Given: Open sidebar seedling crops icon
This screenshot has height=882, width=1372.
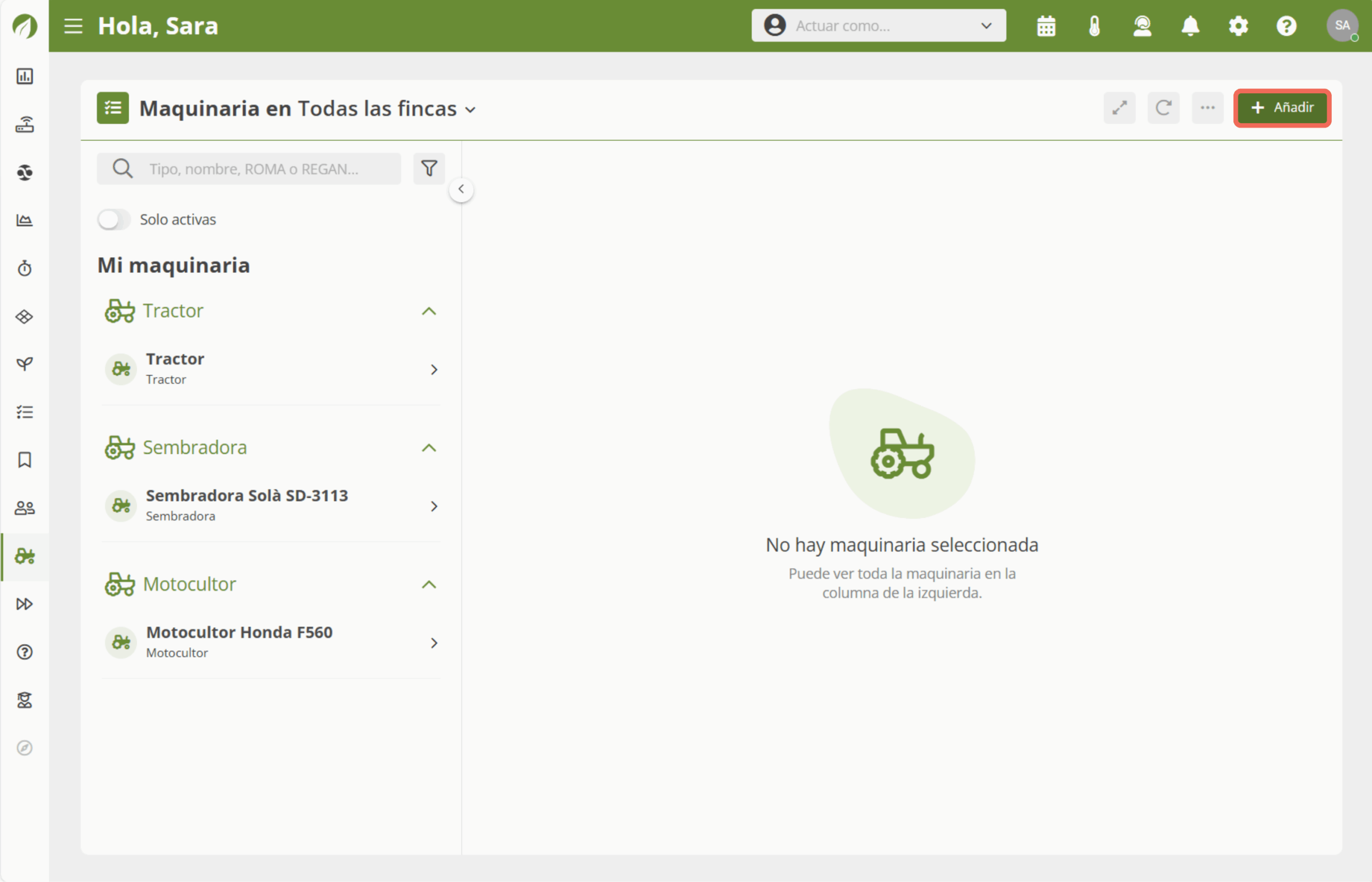Looking at the screenshot, I should pos(25,364).
